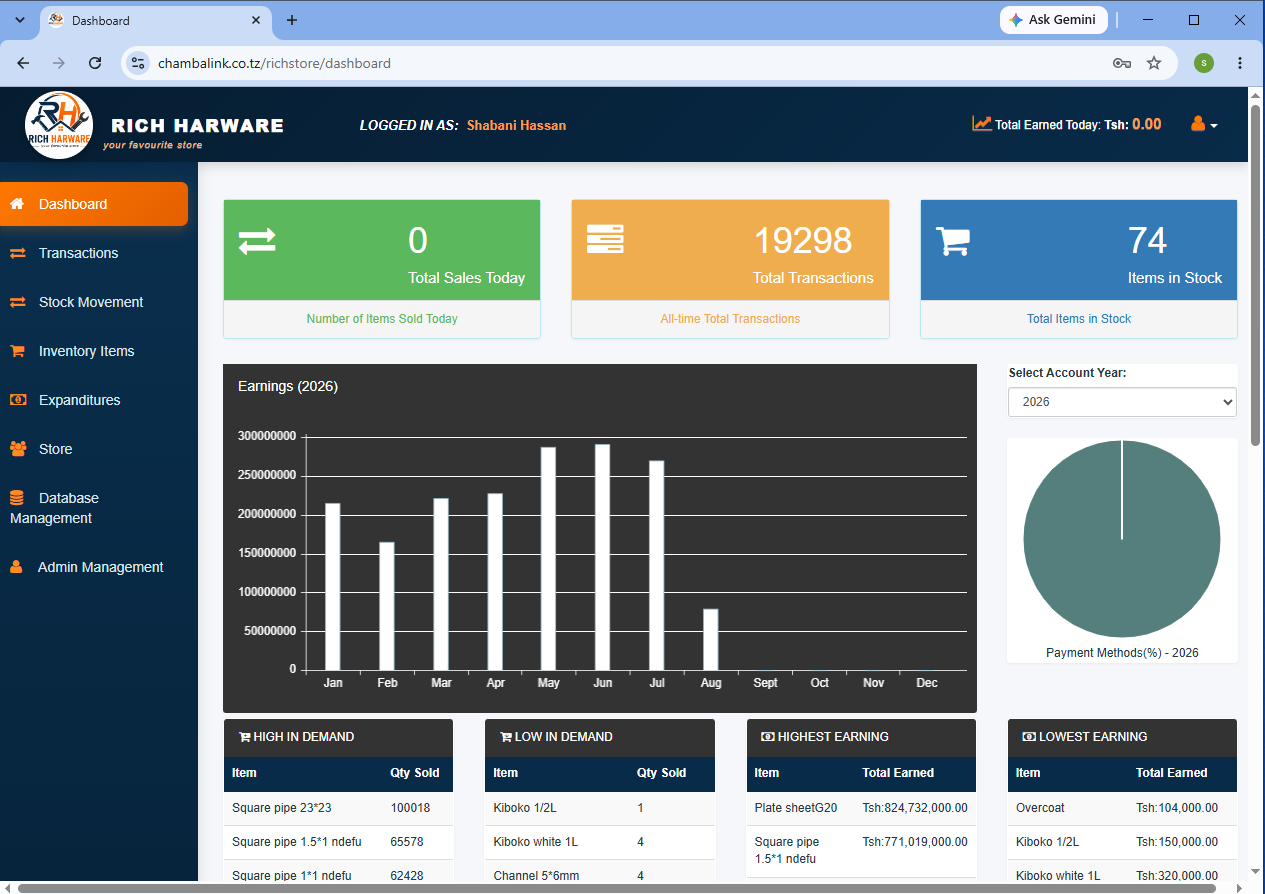1265x894 pixels.
Task: Click the Ask Gemini button
Action: click(1052, 20)
